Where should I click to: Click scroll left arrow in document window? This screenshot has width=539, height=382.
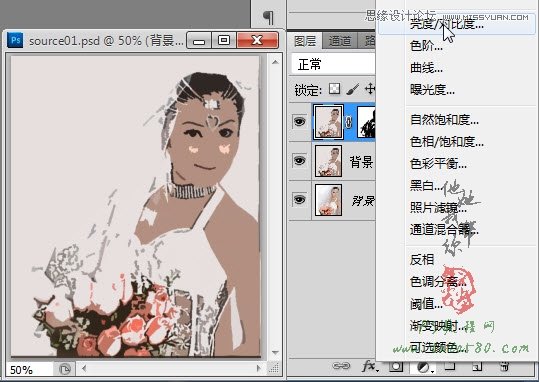coord(84,369)
